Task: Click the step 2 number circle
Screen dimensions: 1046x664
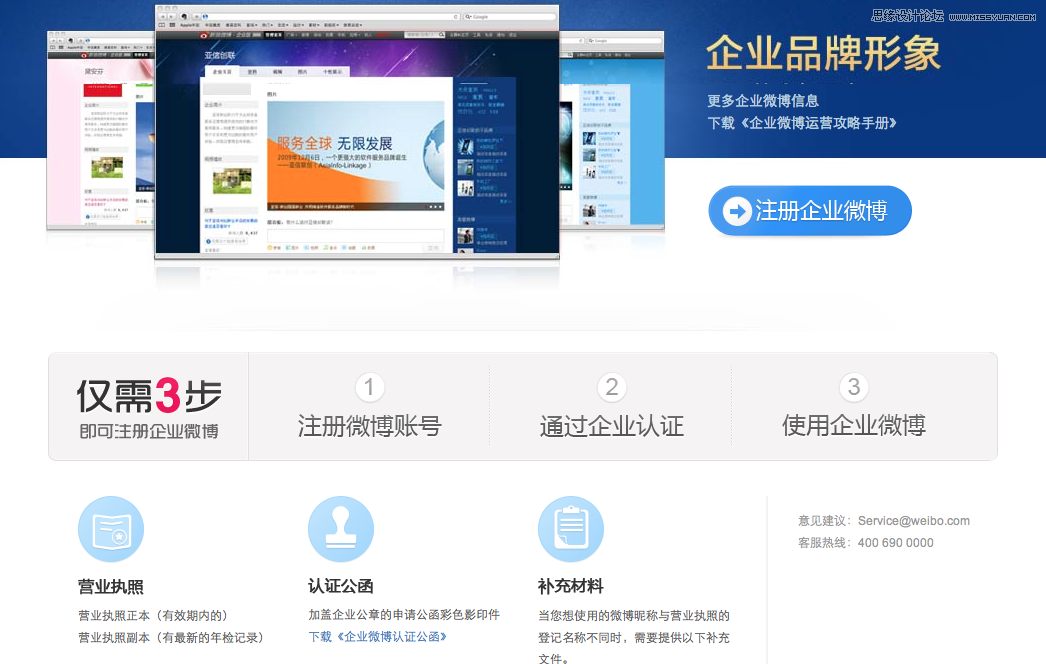Action: pyautogui.click(x=612, y=387)
